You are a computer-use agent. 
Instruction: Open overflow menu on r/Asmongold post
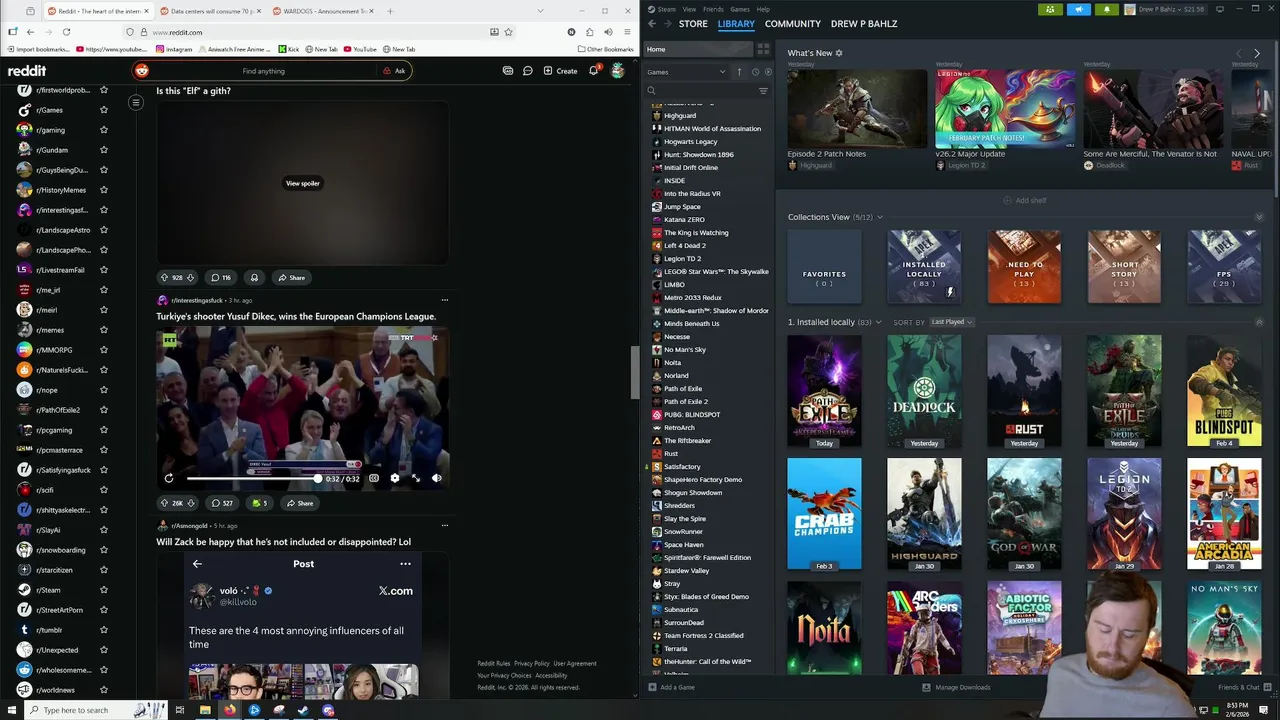[x=445, y=525]
